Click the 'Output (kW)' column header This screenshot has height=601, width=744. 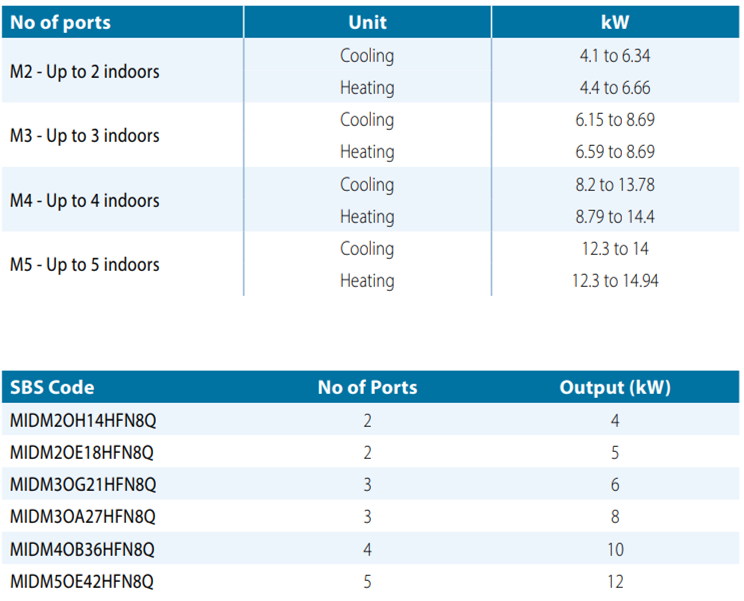click(615, 388)
